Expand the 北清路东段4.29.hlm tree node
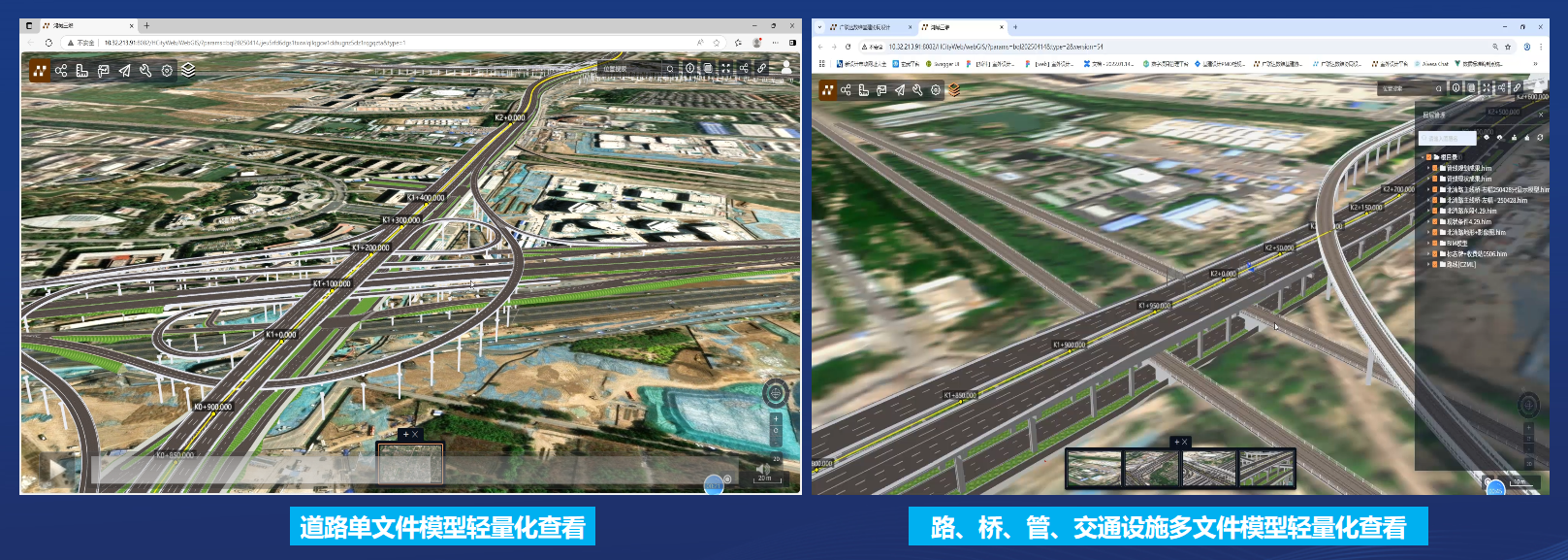1568x560 pixels. coord(1428,211)
